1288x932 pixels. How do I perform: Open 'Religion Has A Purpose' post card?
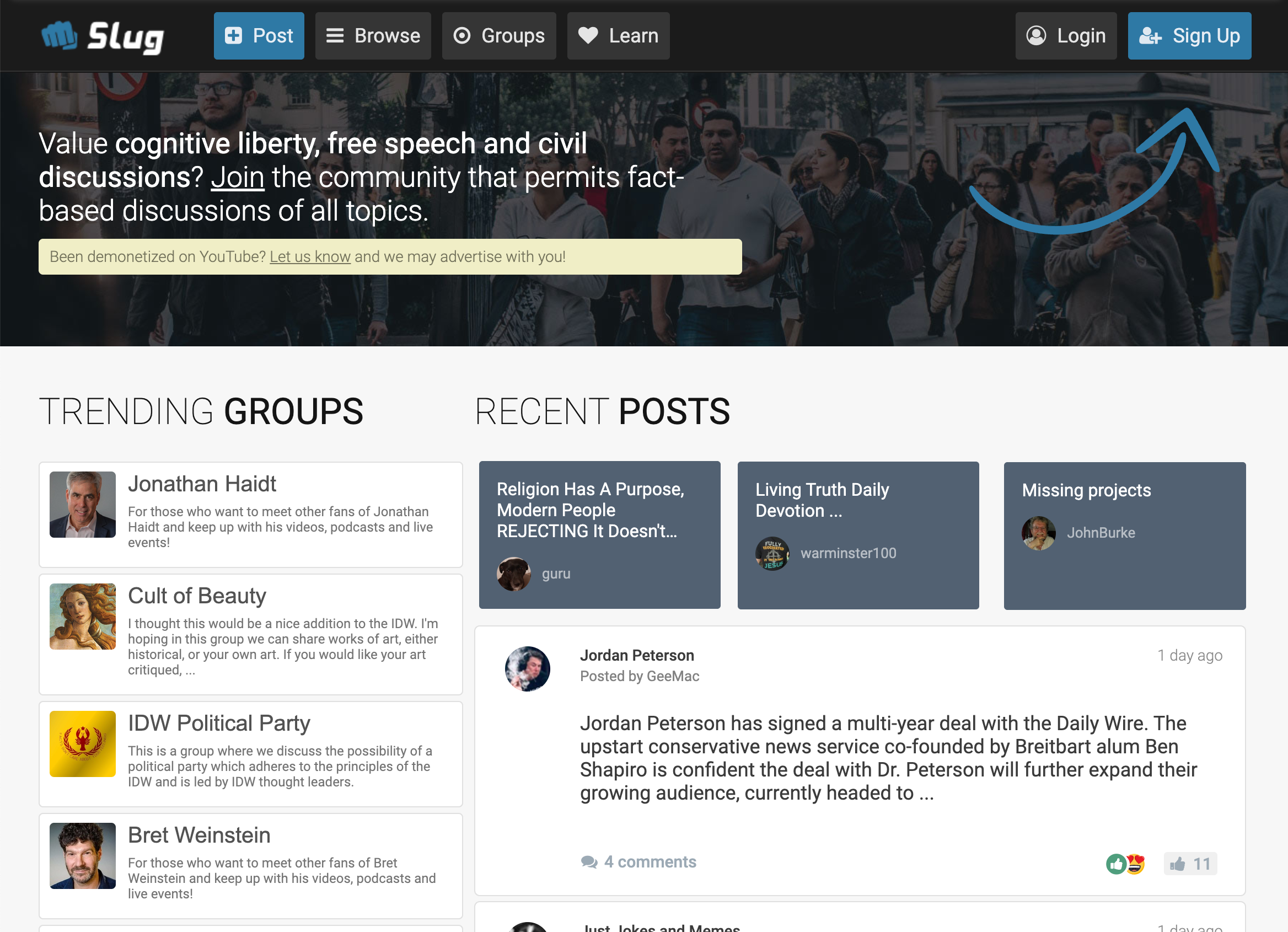(600, 535)
